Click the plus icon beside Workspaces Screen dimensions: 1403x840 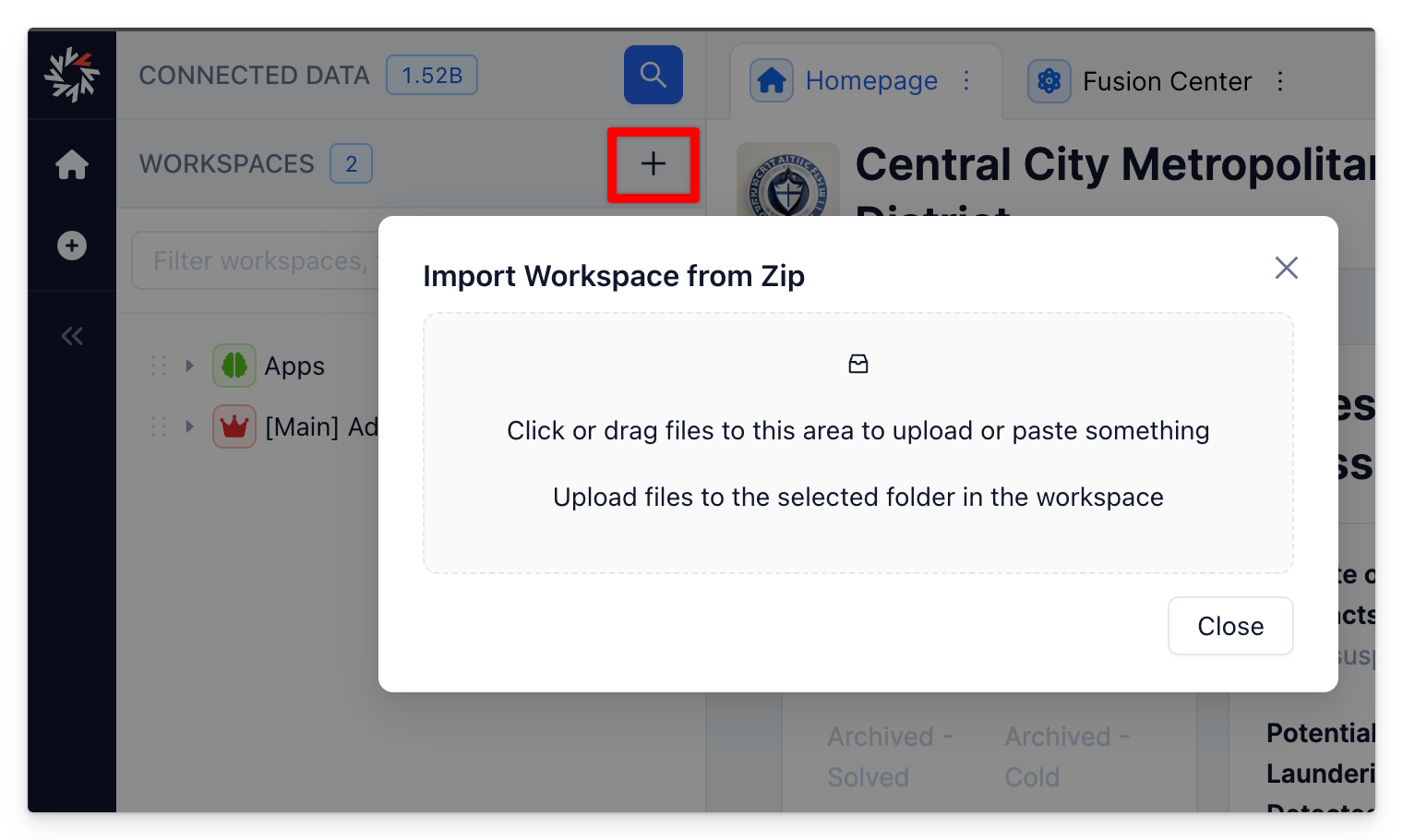(653, 164)
